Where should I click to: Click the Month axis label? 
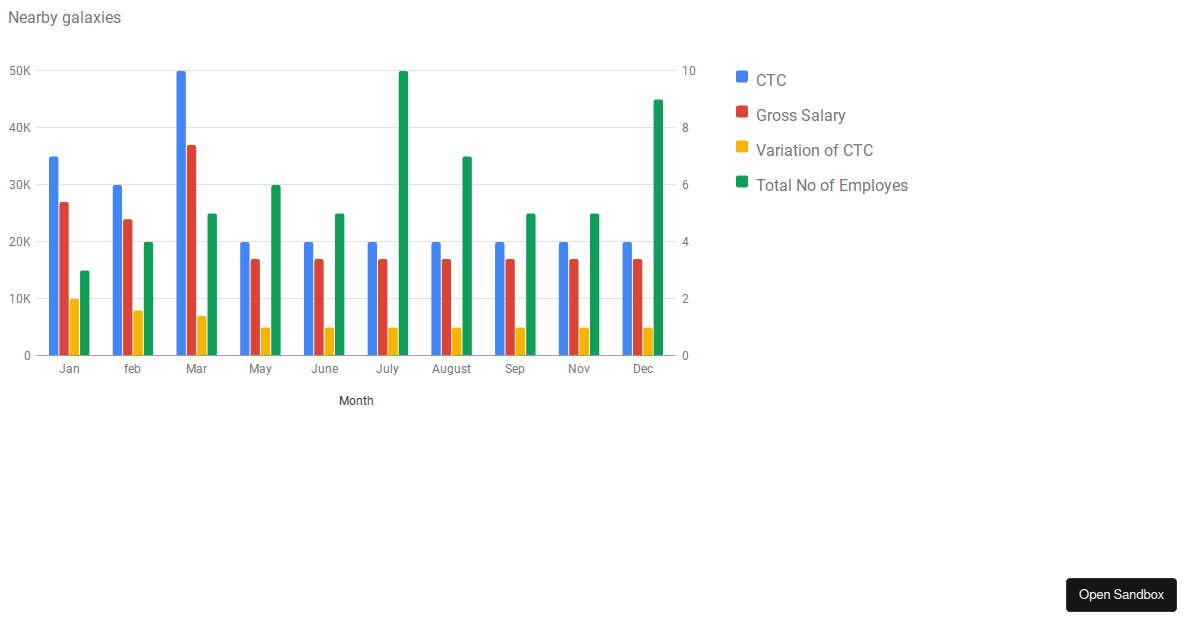click(x=356, y=400)
